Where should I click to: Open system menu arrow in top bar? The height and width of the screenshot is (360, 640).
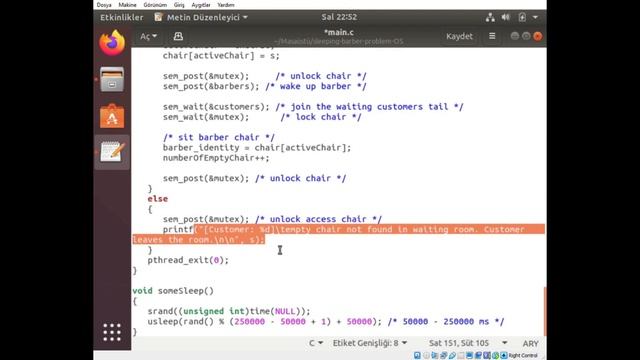point(535,18)
